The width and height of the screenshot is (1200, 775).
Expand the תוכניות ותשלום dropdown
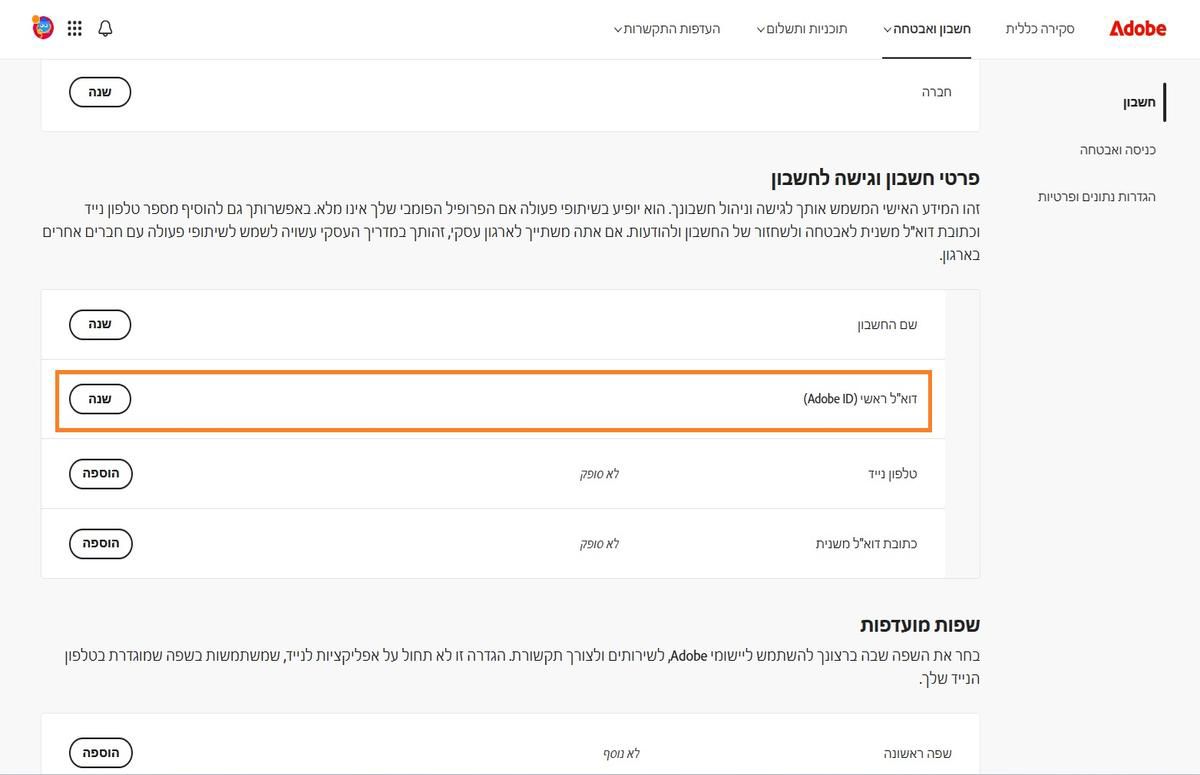coord(761,28)
